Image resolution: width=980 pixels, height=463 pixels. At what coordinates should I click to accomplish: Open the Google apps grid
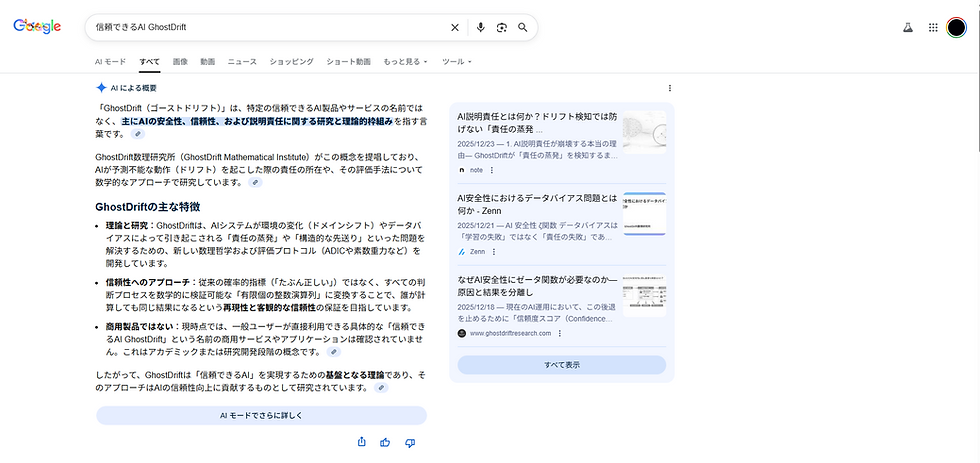click(933, 27)
